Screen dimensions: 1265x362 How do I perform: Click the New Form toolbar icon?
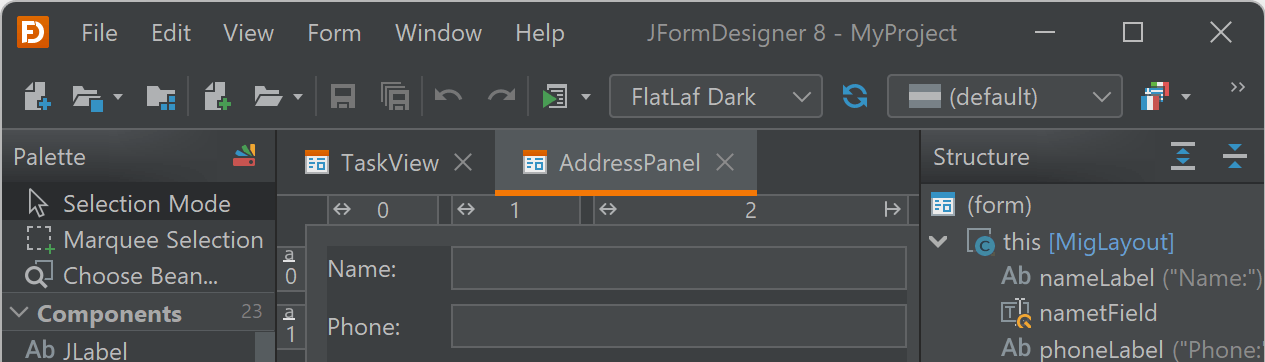(x=217, y=97)
